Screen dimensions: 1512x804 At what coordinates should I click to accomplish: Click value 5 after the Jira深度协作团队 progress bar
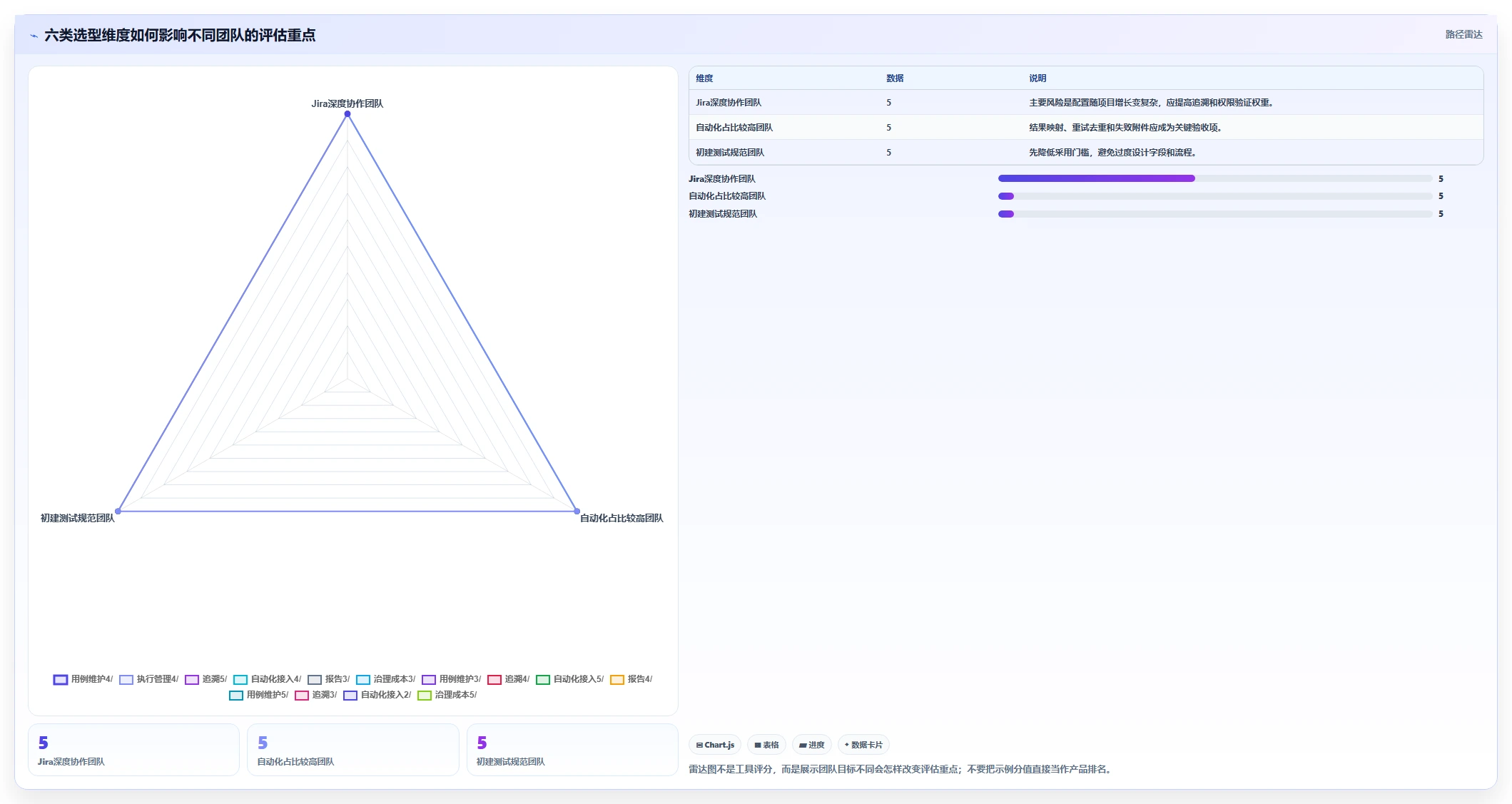click(1441, 179)
